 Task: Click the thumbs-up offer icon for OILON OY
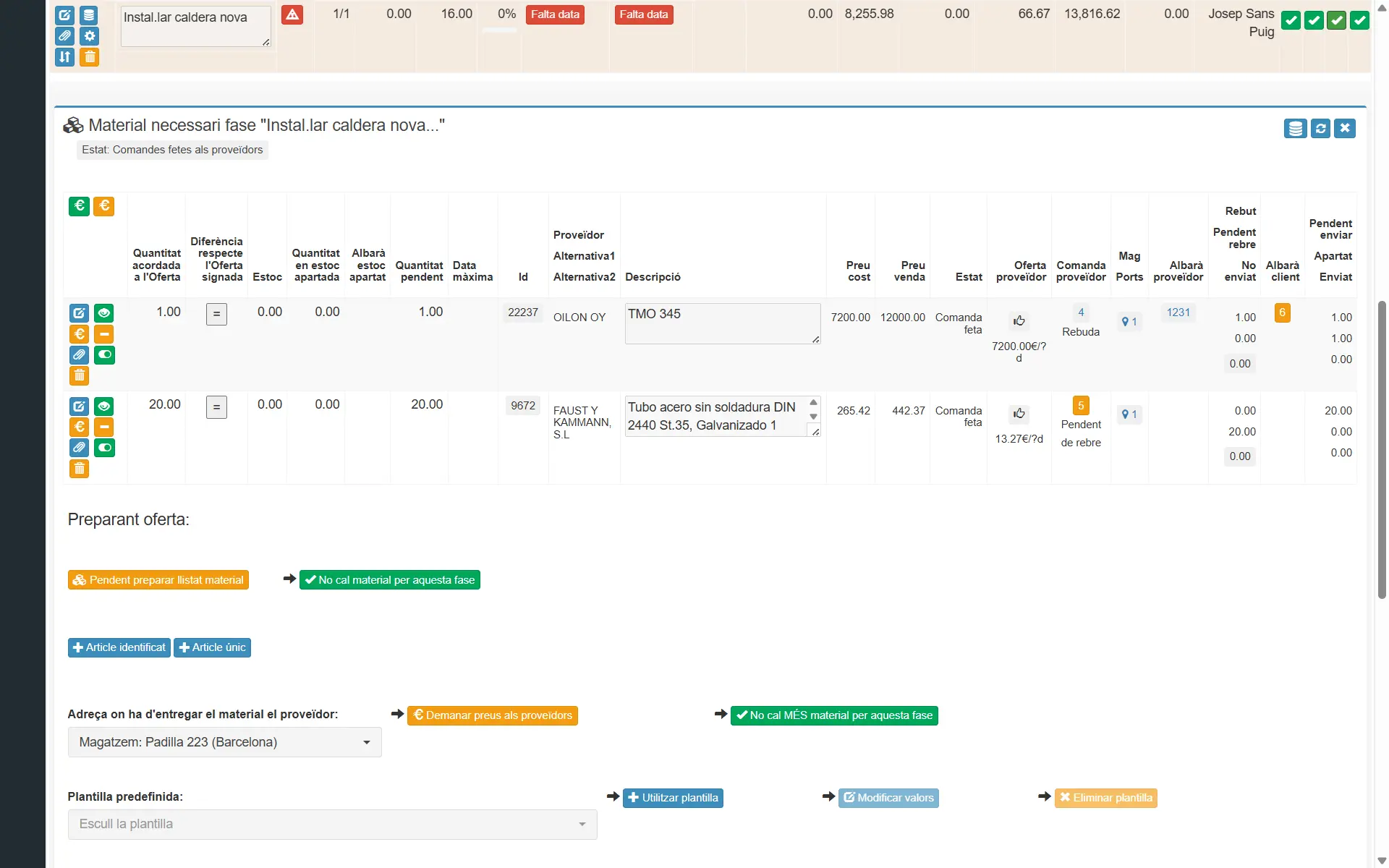pos(1019,320)
